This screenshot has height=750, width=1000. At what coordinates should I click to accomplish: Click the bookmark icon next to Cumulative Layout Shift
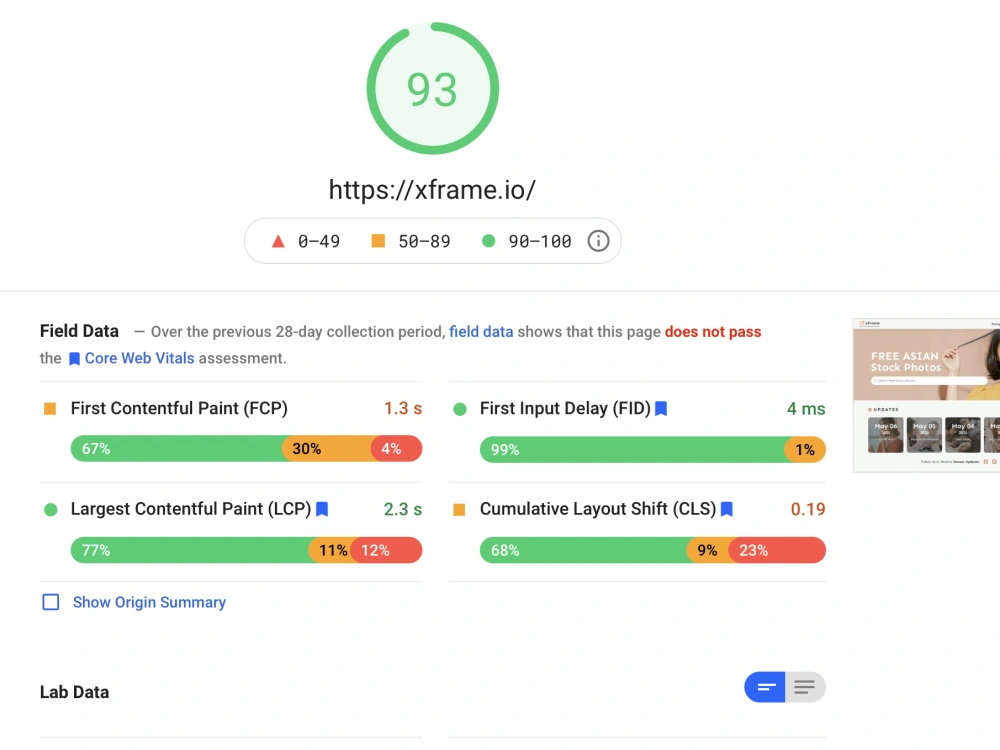[x=726, y=509]
